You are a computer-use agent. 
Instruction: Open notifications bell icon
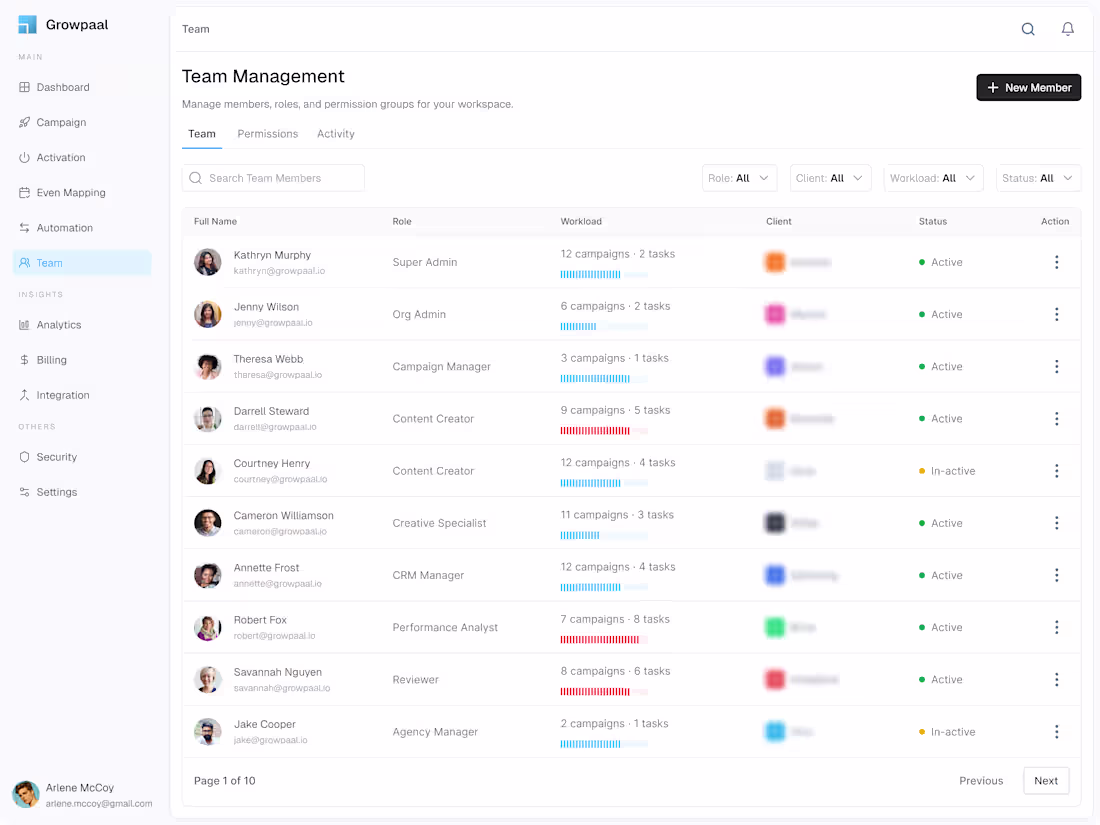point(1067,29)
